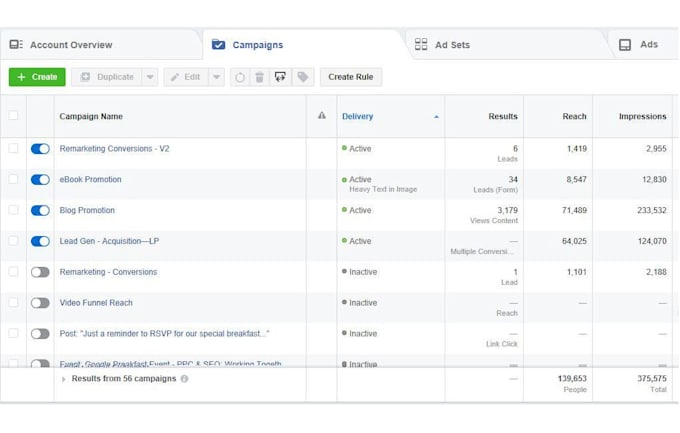Click the warning triangle column header
The height and width of the screenshot is (433, 680).
coord(322,115)
